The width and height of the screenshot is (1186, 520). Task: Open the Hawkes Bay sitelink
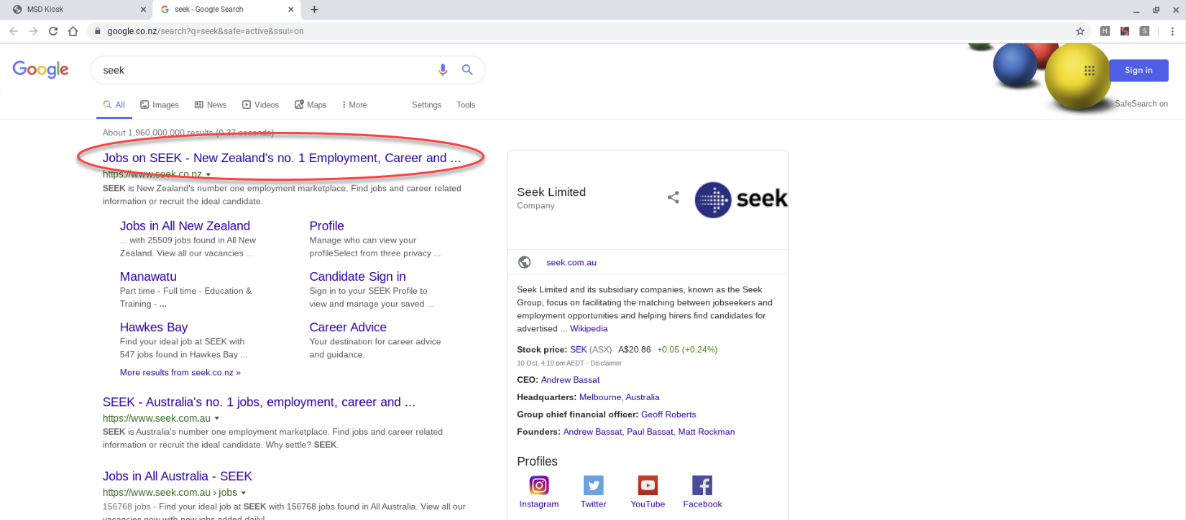[154, 327]
